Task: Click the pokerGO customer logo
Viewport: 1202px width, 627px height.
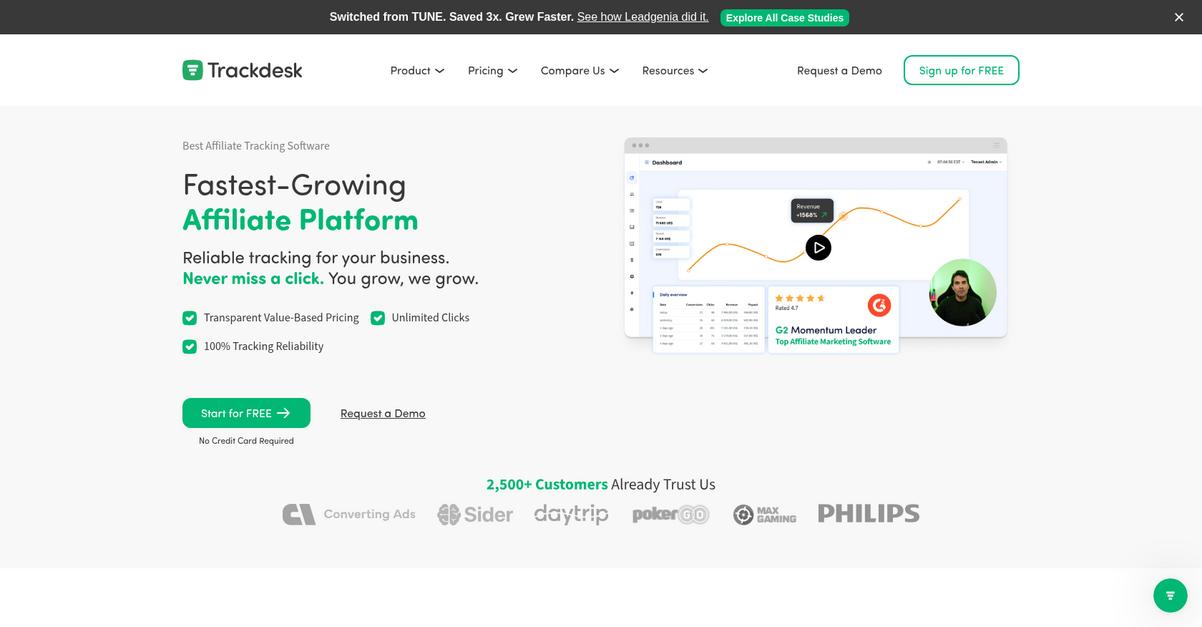Action: [x=671, y=515]
